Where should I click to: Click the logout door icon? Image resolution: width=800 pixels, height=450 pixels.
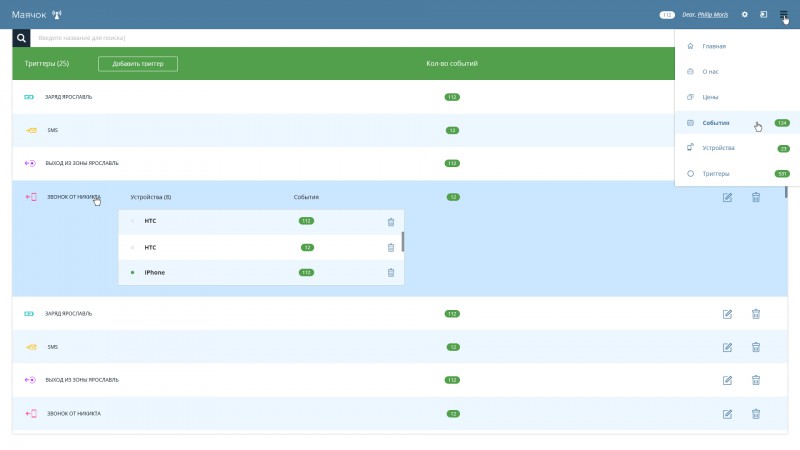tap(763, 14)
